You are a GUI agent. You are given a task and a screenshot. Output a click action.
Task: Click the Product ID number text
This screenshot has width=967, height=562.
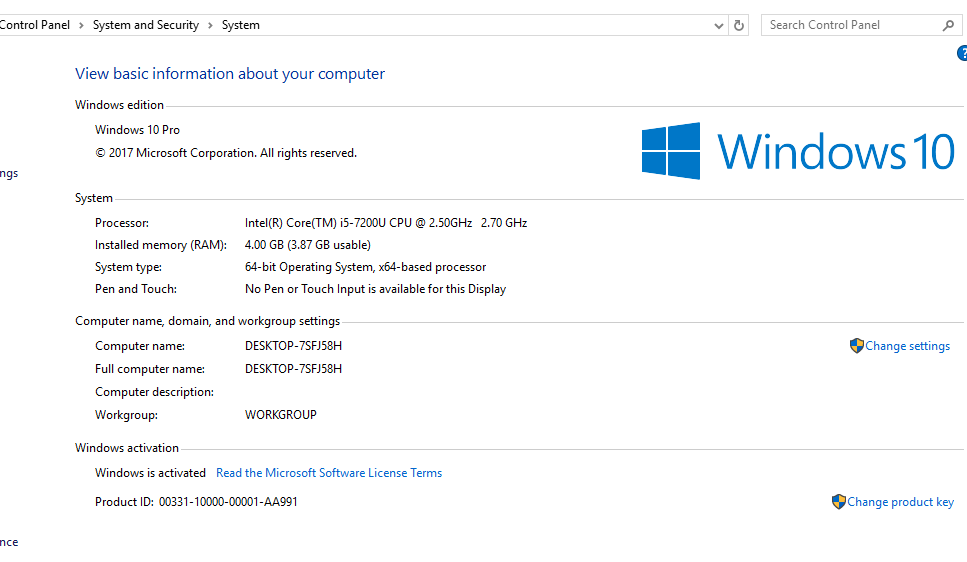click(x=228, y=502)
